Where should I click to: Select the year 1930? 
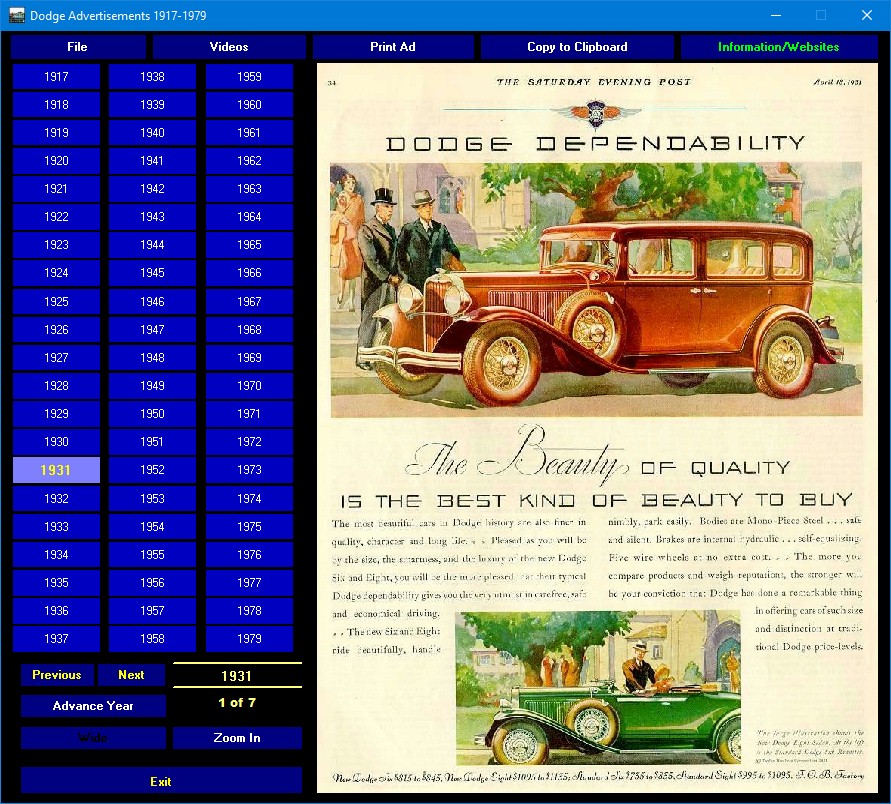[x=56, y=441]
